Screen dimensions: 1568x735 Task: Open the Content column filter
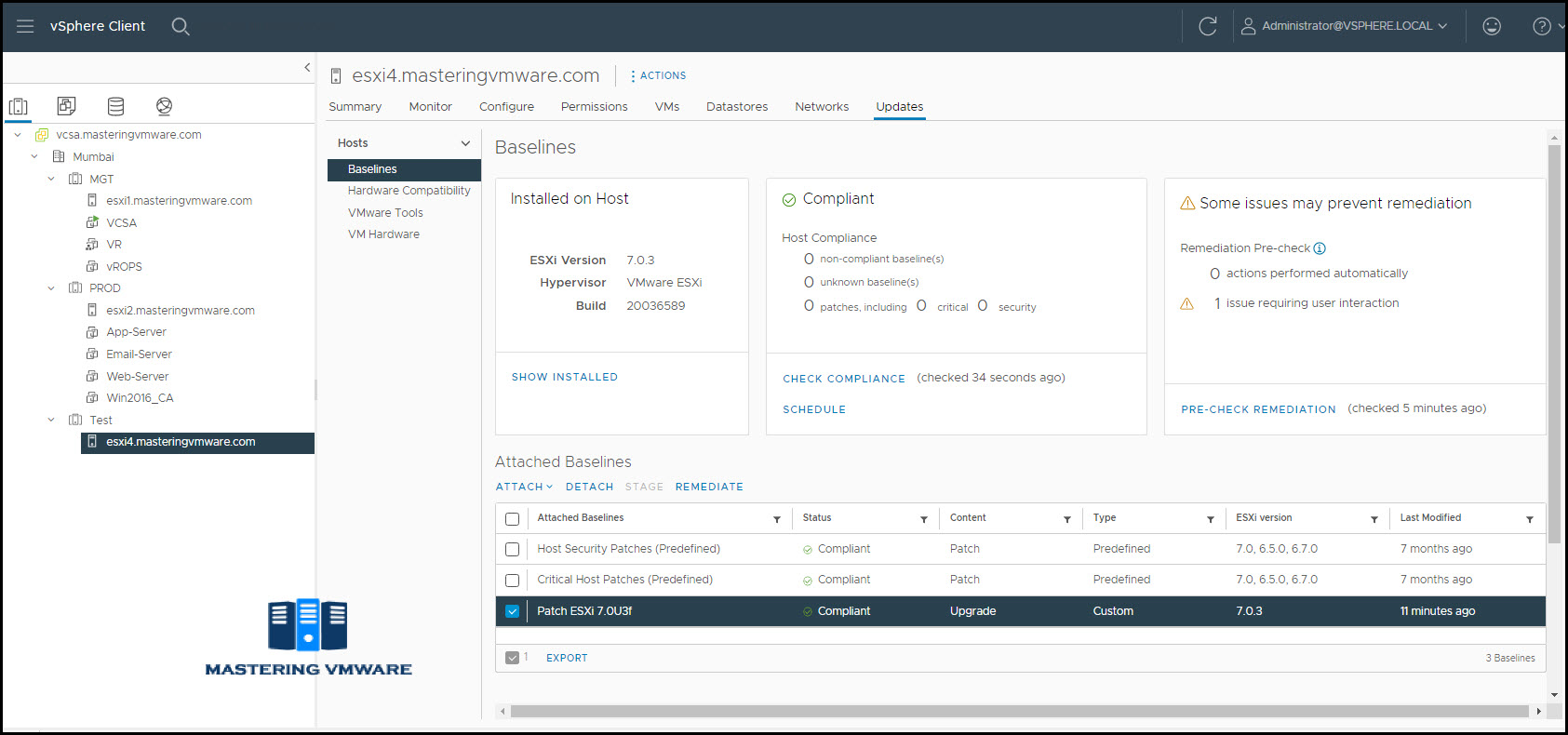coord(1067,519)
